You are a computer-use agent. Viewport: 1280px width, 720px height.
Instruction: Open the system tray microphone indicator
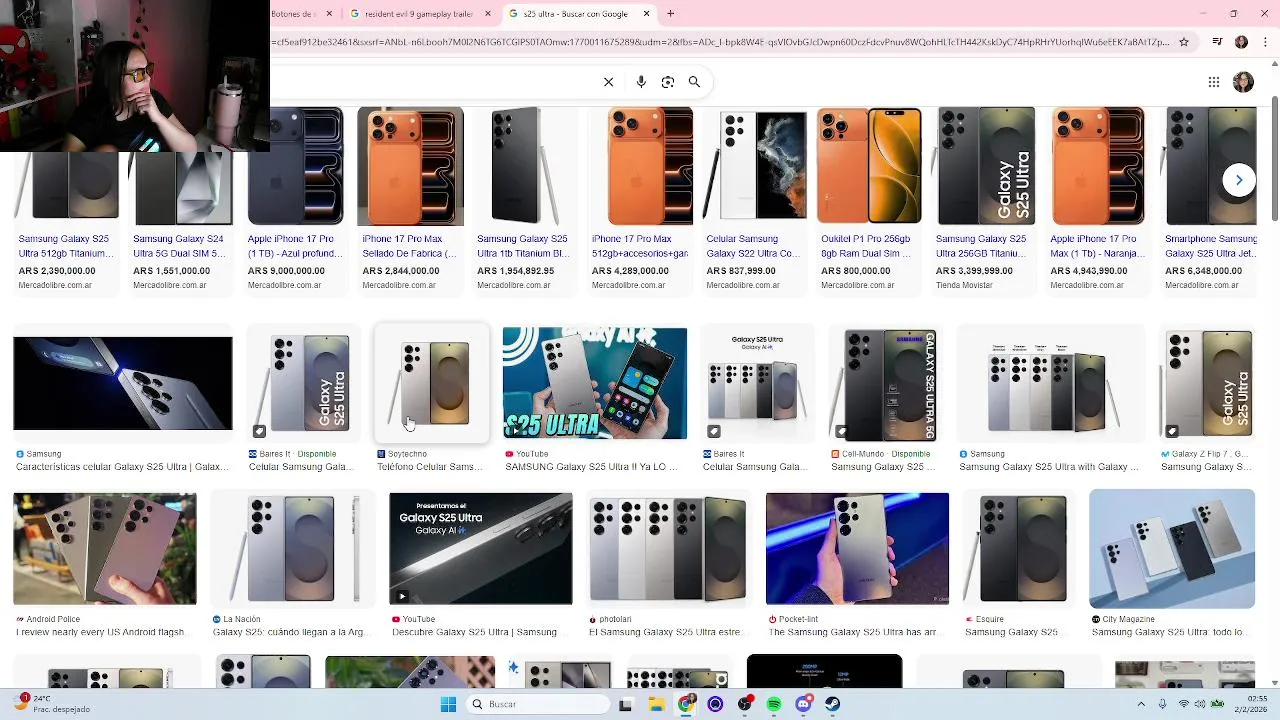[1163, 704]
